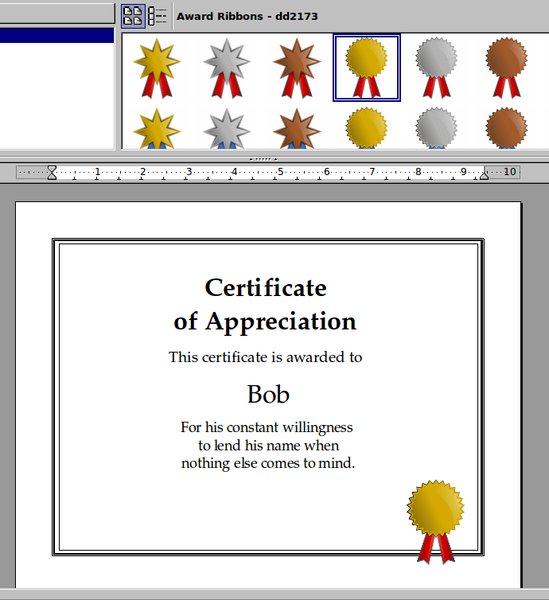Pick the bronze star ribbon with blue tails
The height and width of the screenshot is (600, 549).
point(297,128)
